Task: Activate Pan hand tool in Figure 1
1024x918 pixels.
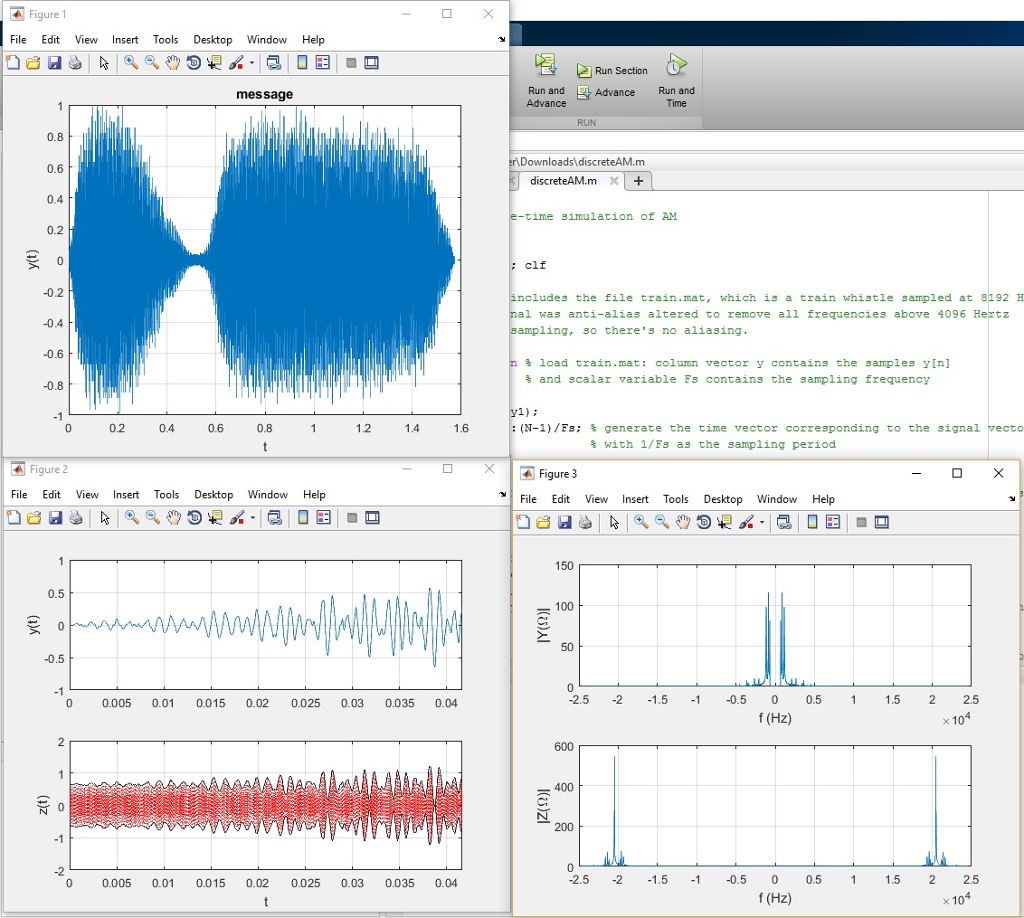Action: [172, 63]
